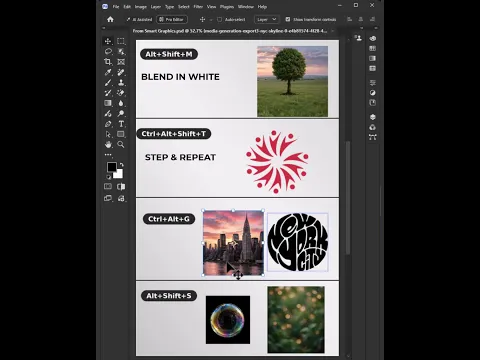The height and width of the screenshot is (360, 480).
Task: Go to the Home screen icon
Action: click(110, 19)
